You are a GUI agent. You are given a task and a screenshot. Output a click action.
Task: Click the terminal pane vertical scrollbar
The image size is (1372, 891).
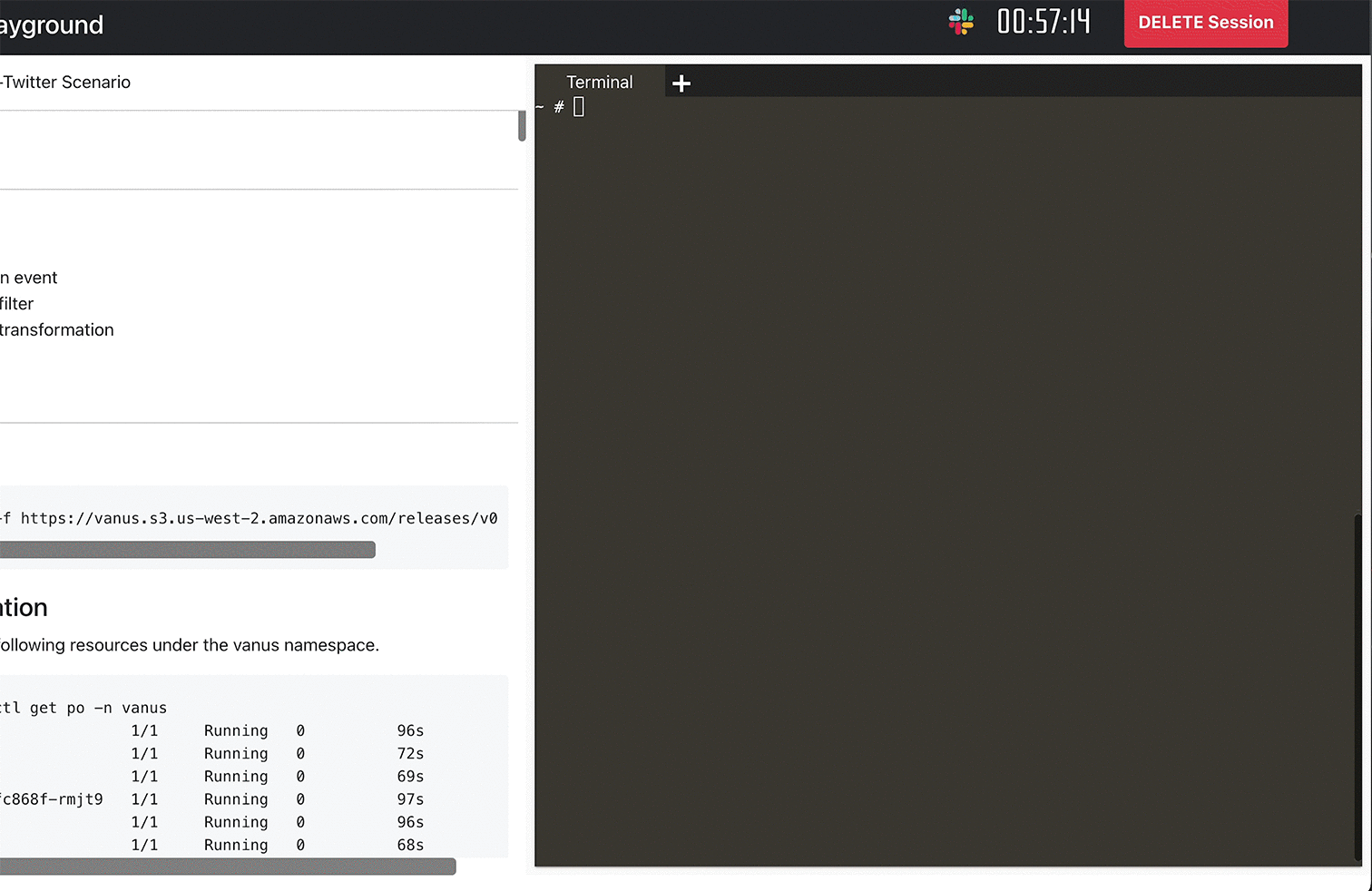click(x=1357, y=687)
